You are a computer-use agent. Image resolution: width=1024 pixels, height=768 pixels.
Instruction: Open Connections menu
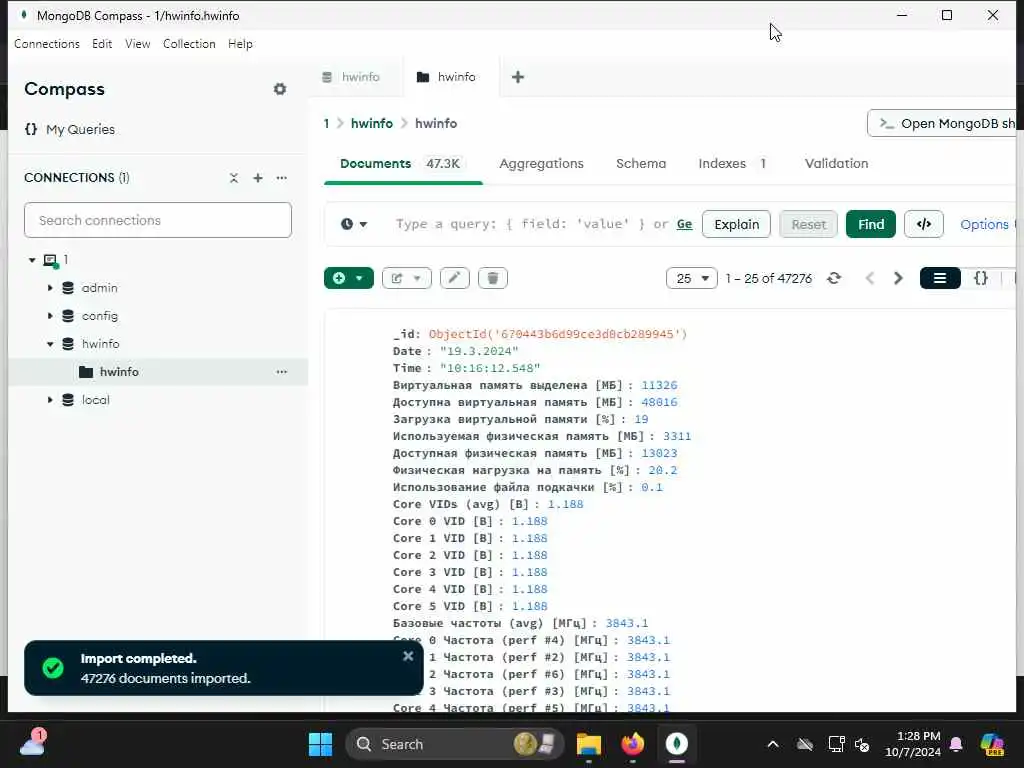47,44
